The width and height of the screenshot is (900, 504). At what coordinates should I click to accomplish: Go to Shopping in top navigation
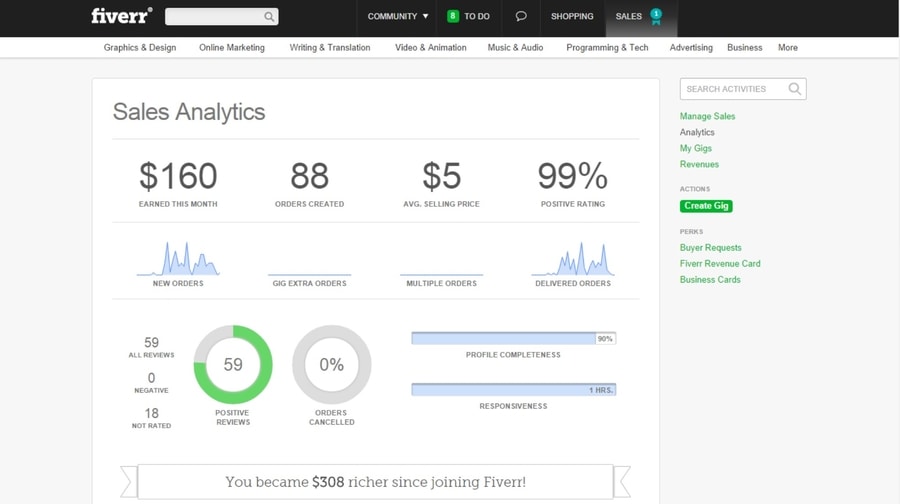click(572, 16)
